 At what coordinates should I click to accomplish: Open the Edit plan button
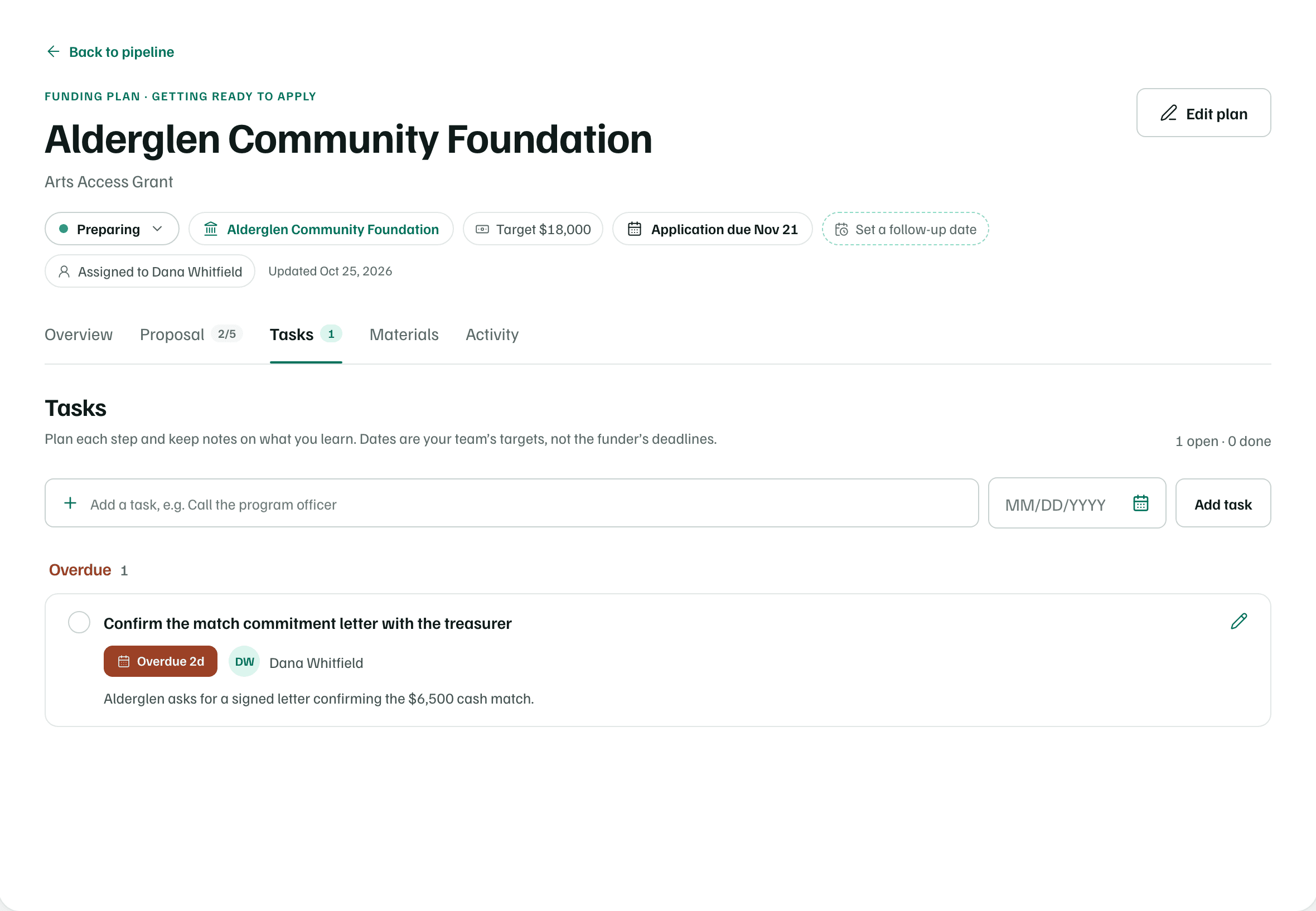click(x=1203, y=113)
